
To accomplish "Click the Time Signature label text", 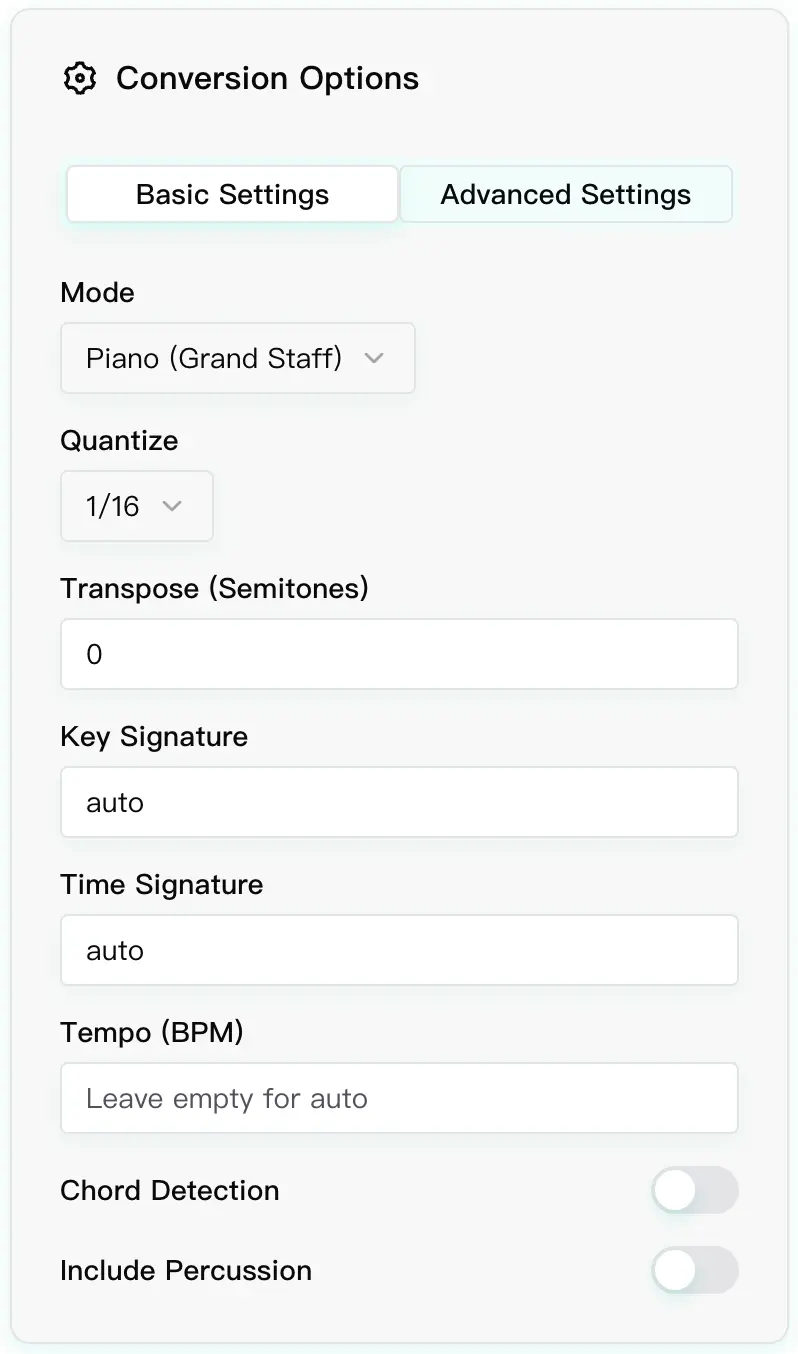I will coord(162,885).
